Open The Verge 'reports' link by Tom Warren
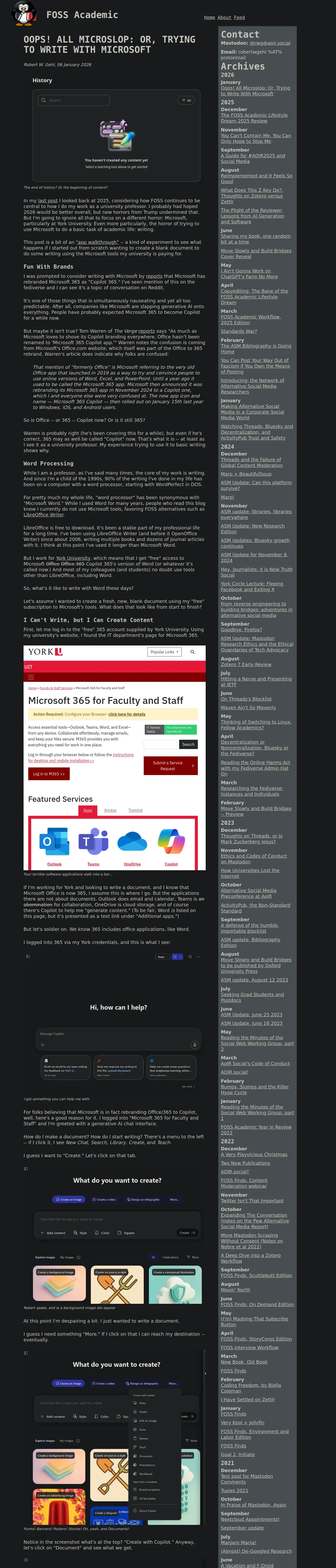 pos(146,331)
